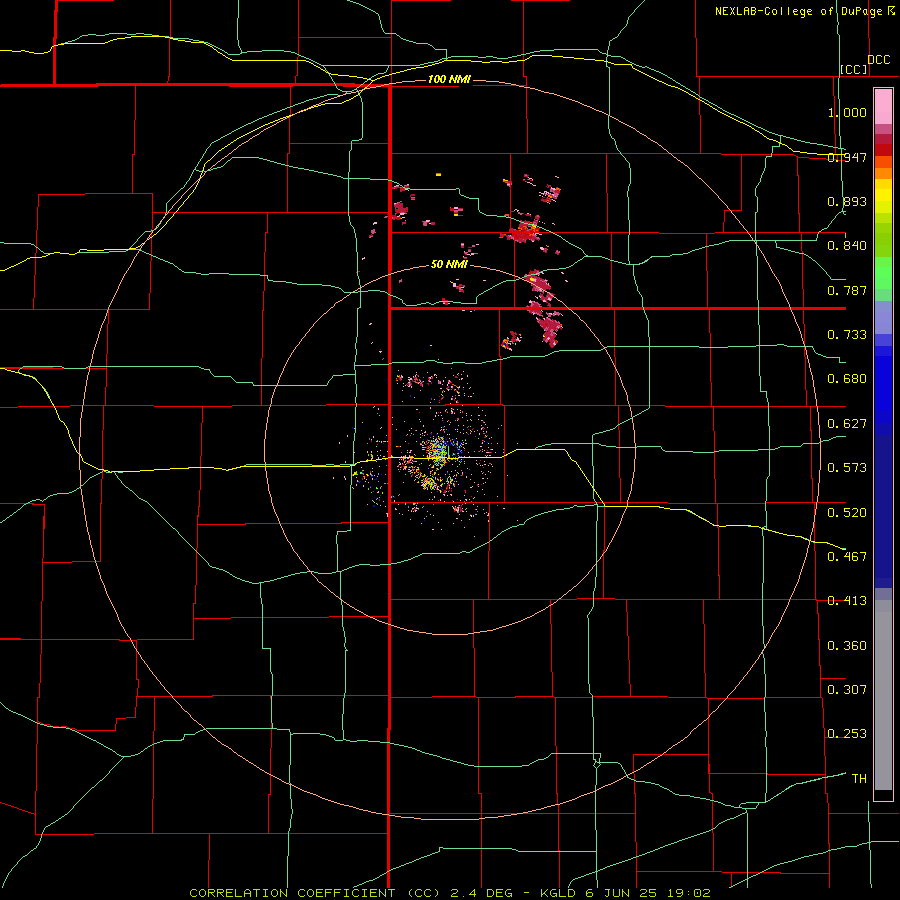
Task: Click the pink top segment of the color bar
Action: 883,106
